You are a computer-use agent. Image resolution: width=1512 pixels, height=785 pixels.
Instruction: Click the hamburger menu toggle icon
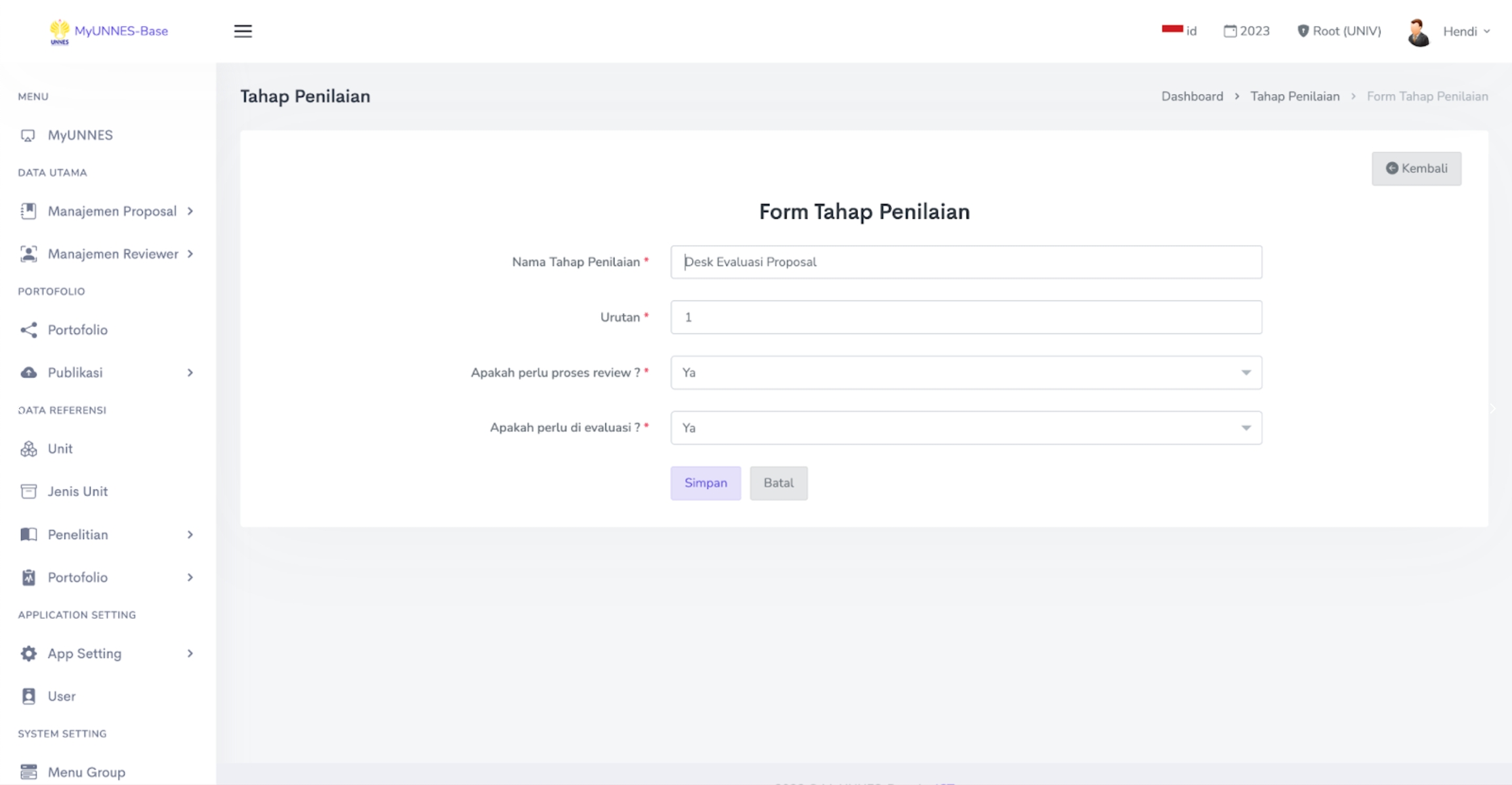(243, 31)
